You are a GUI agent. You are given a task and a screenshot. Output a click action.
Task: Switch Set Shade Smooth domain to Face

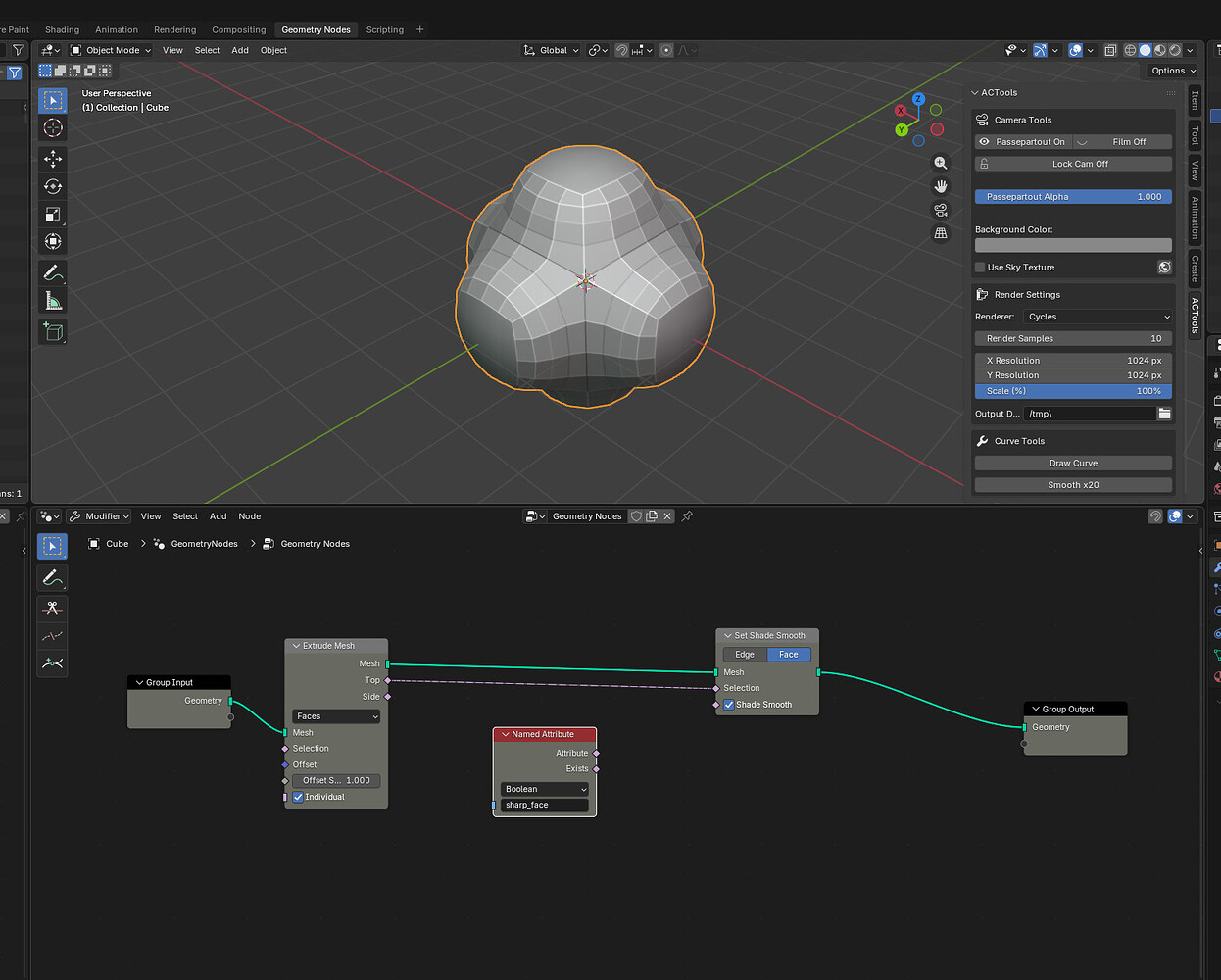[x=789, y=655]
